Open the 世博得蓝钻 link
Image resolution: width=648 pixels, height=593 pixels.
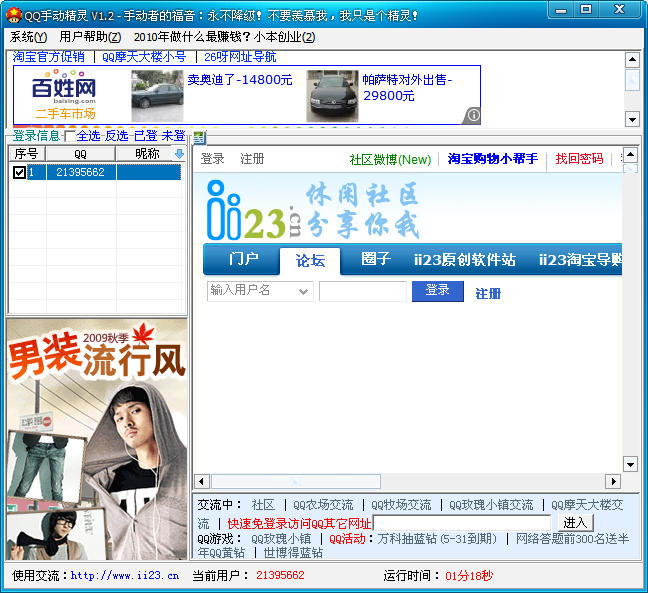pos(293,553)
